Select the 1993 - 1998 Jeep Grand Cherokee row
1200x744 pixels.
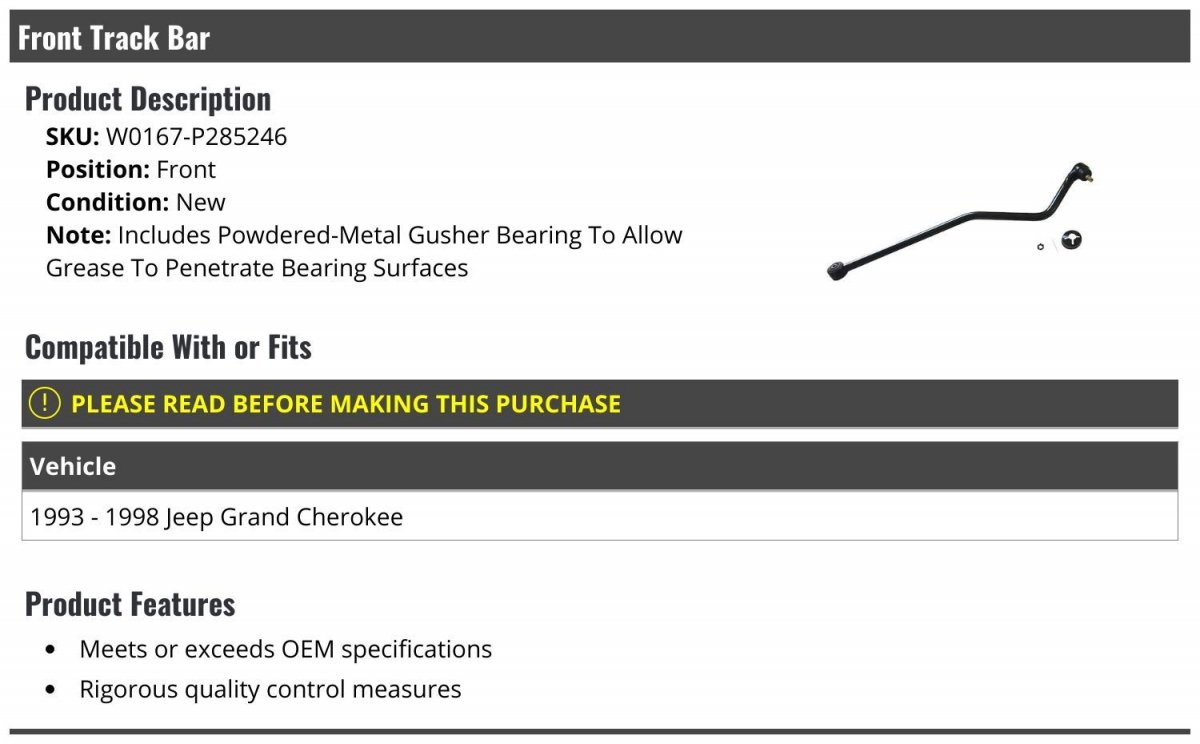click(217, 517)
